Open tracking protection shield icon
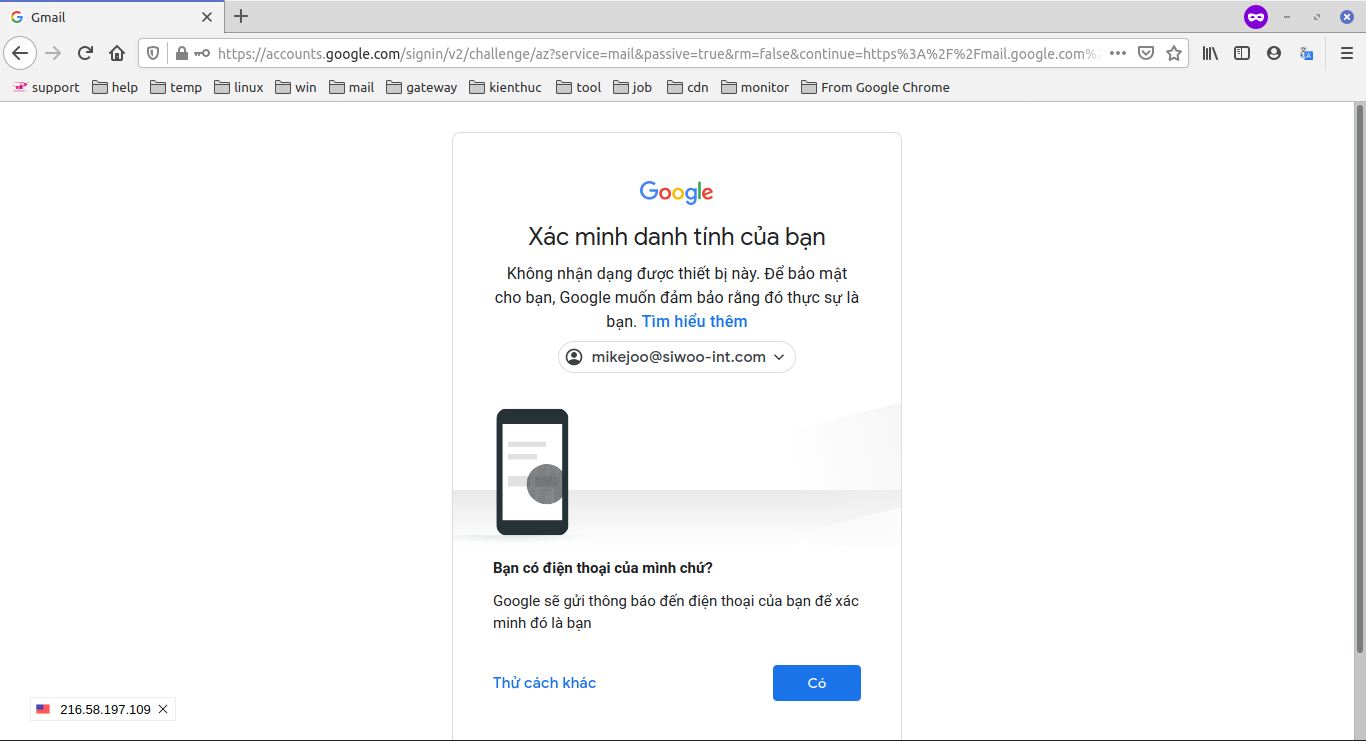1366x741 pixels. pos(153,53)
